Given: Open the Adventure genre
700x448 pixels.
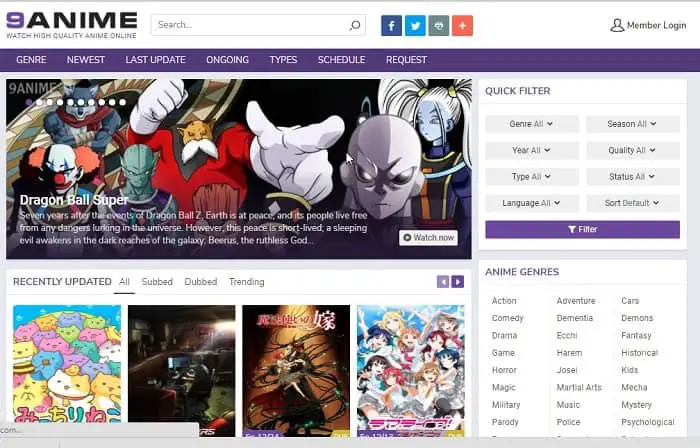Looking at the screenshot, I should coord(576,301).
